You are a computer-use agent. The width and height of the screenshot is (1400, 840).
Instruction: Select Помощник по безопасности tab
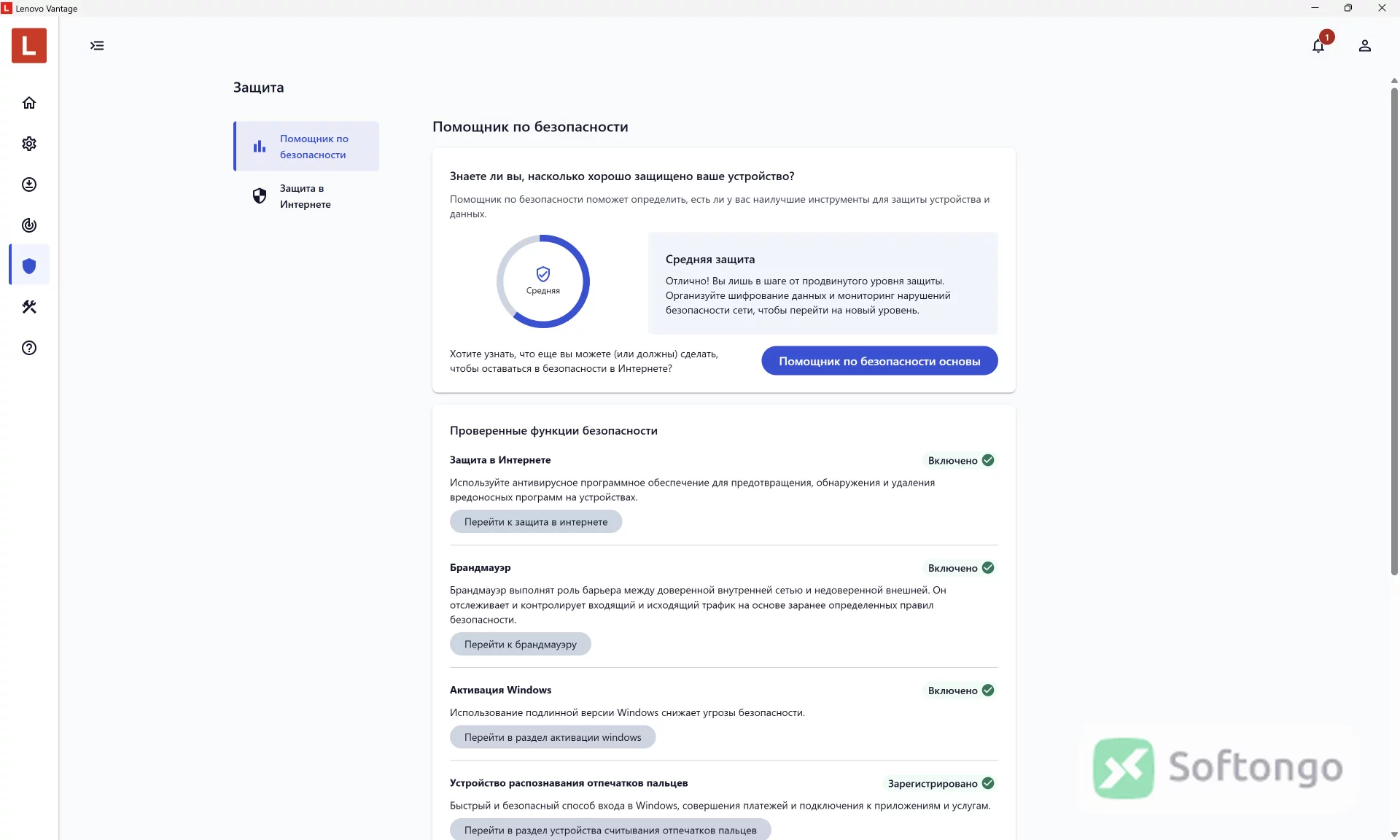click(306, 147)
